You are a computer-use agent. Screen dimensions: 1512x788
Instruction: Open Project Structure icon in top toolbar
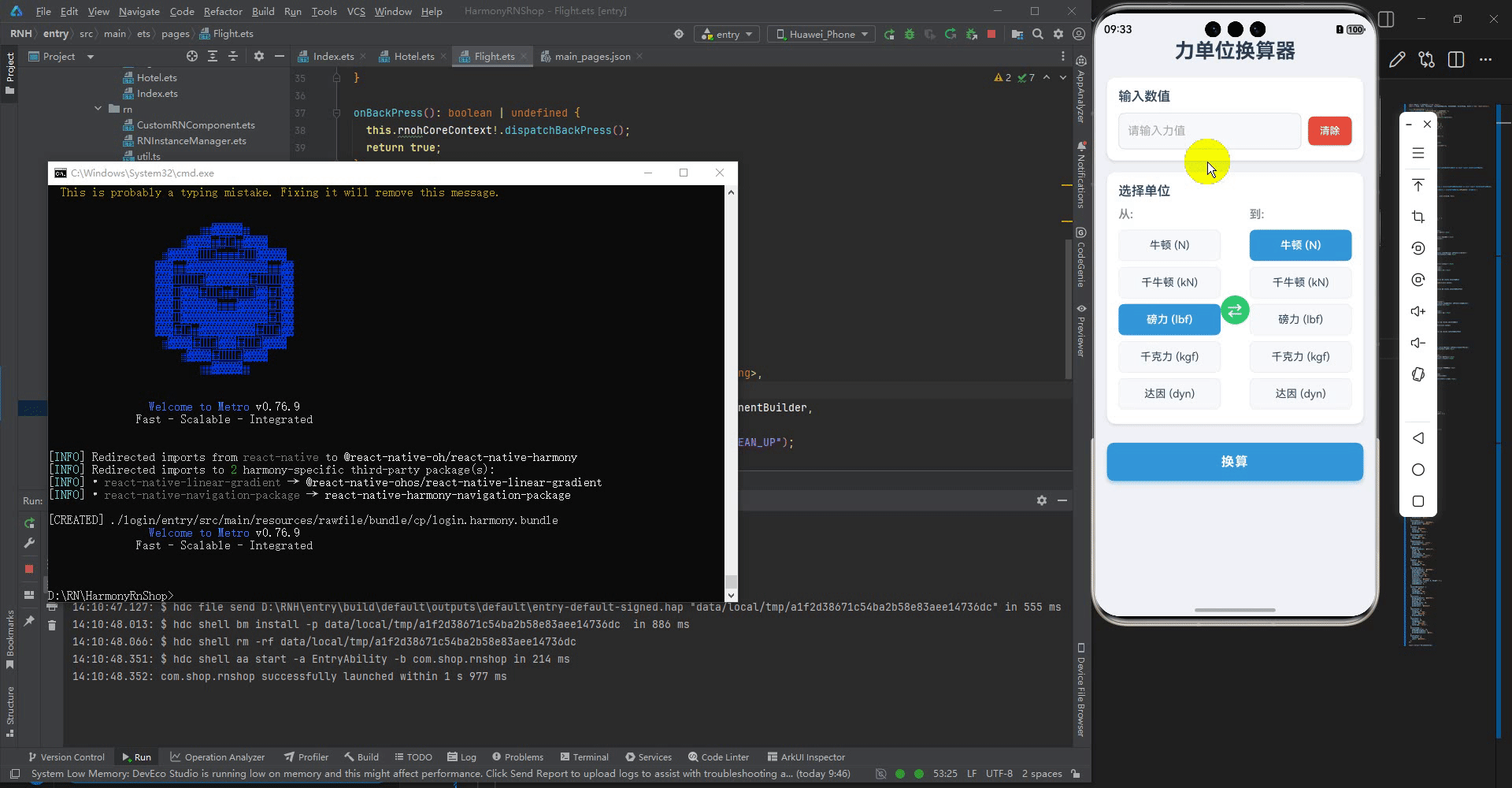pos(1017,35)
